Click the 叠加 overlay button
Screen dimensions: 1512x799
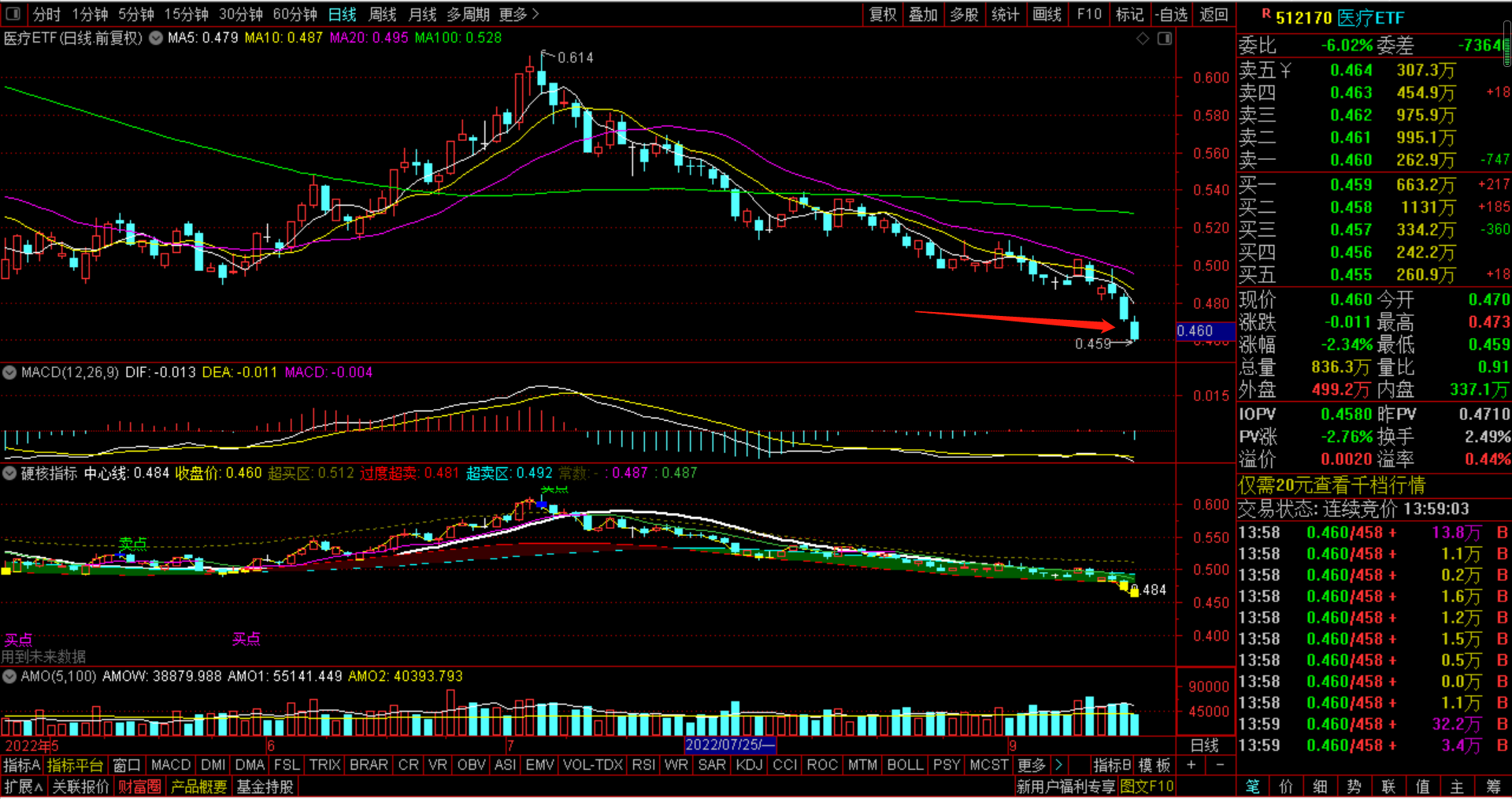tap(924, 14)
